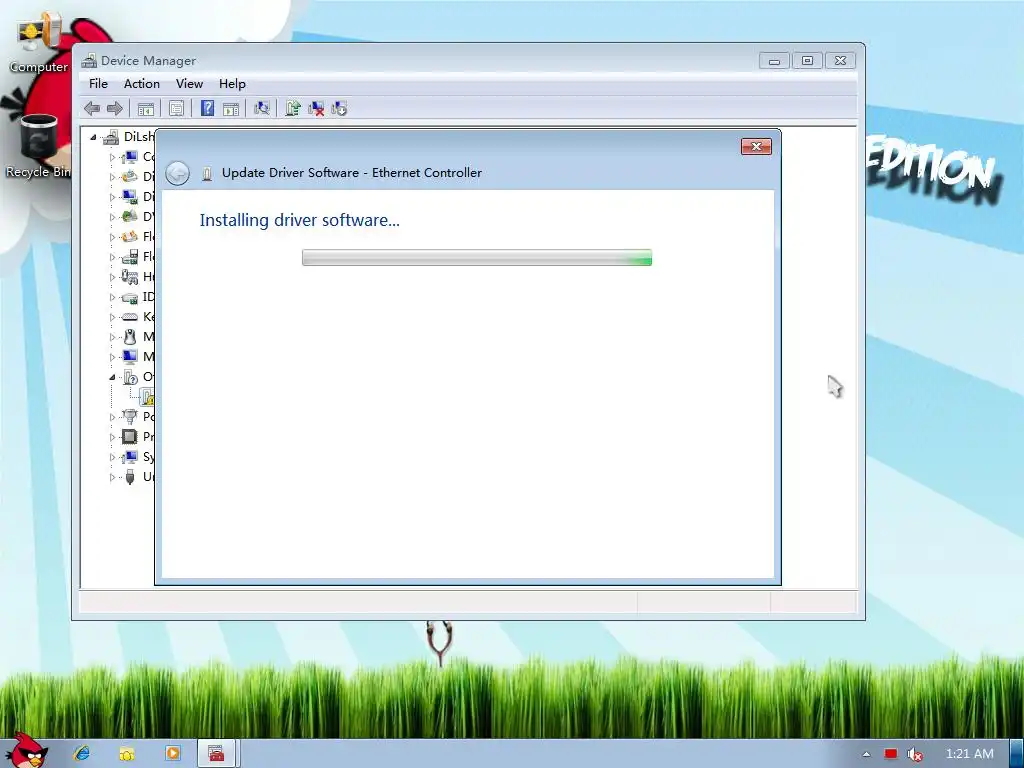The width and height of the screenshot is (1024, 768).
Task: Select the root computer node icon DiLsh
Action: point(112,136)
